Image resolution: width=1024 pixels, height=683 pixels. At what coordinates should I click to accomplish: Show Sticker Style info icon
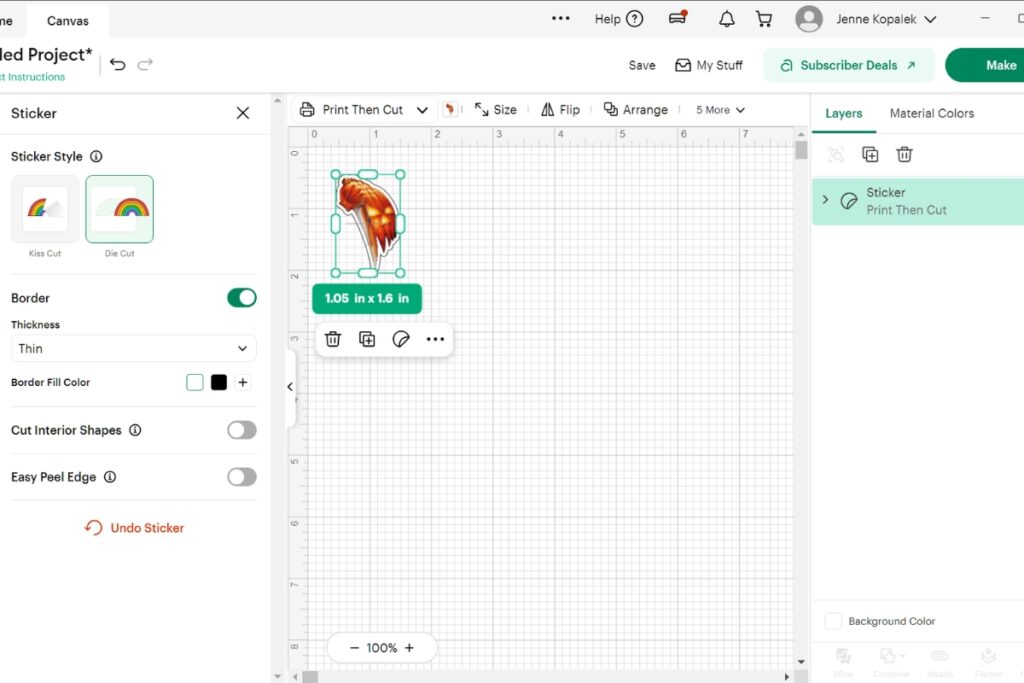[96, 156]
